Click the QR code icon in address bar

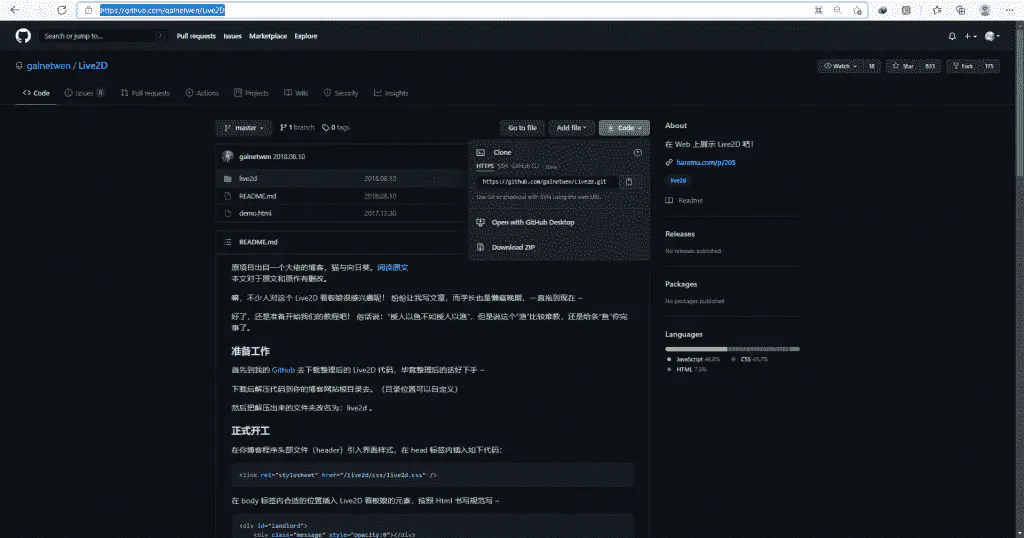coord(818,10)
